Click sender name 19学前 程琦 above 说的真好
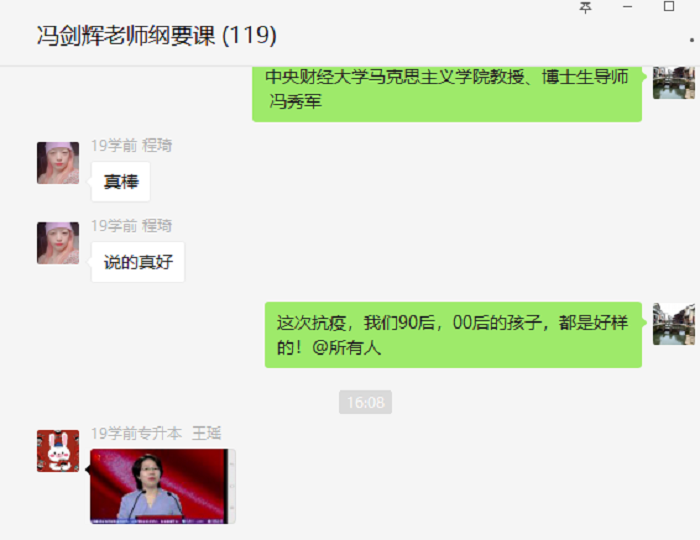The image size is (700, 540). [x=132, y=226]
